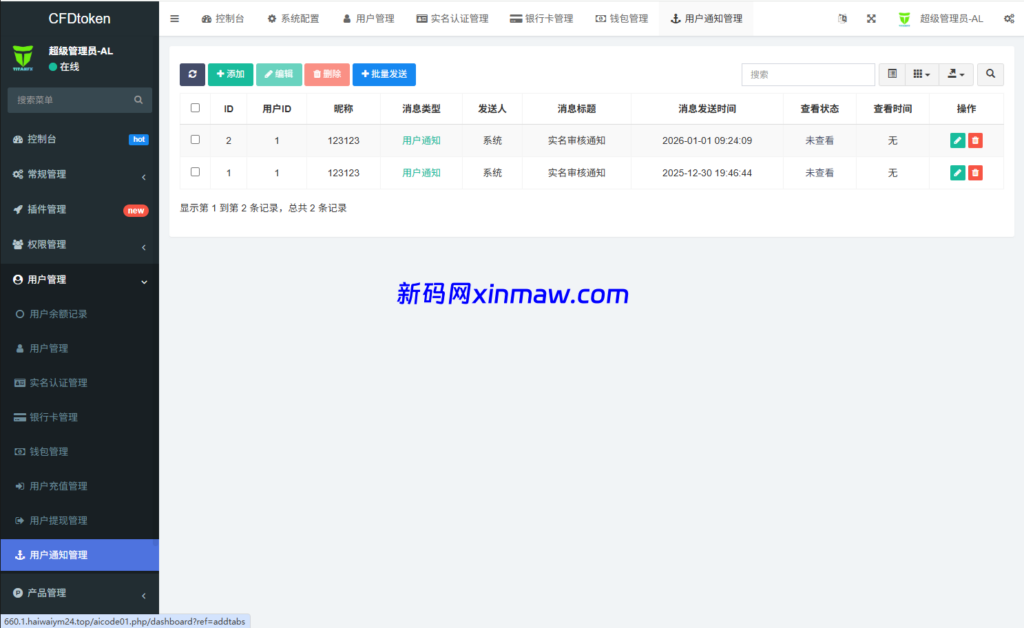Screen dimensions: 1024x628
Task: Click the 批量发送 button
Action: tap(384, 74)
